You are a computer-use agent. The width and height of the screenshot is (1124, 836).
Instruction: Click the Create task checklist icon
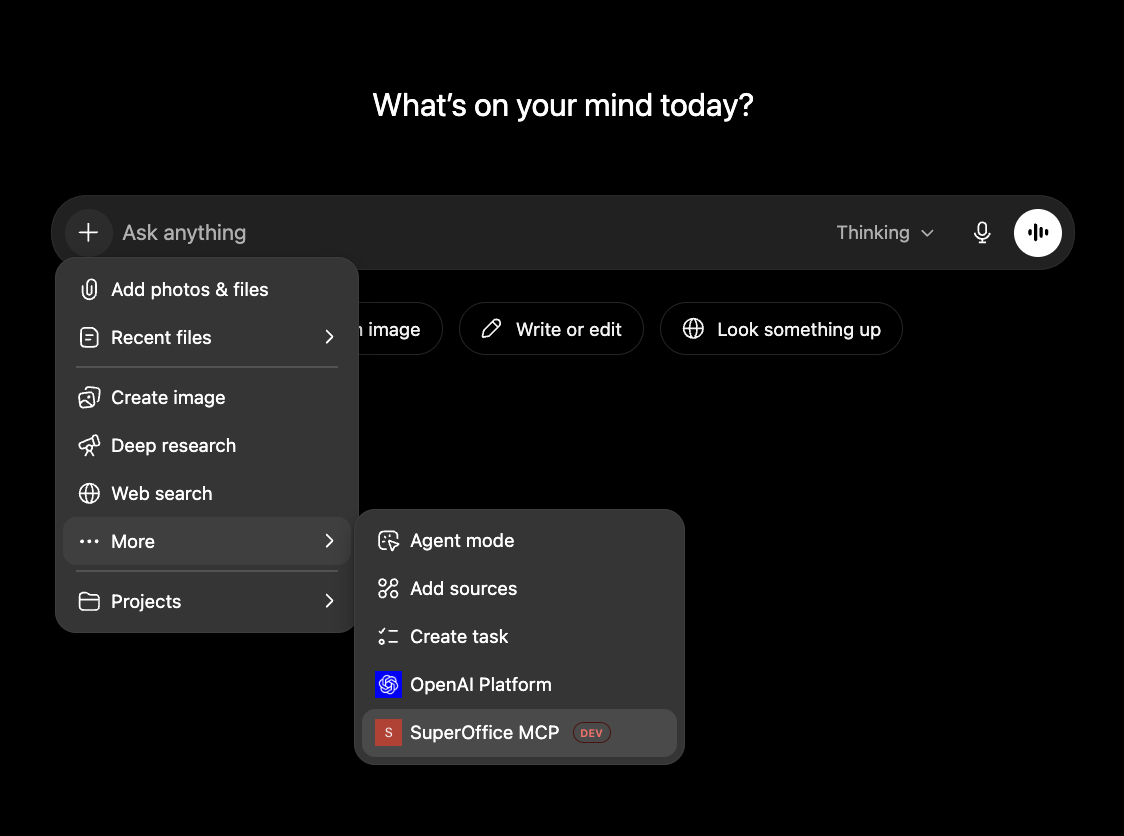[x=388, y=637]
